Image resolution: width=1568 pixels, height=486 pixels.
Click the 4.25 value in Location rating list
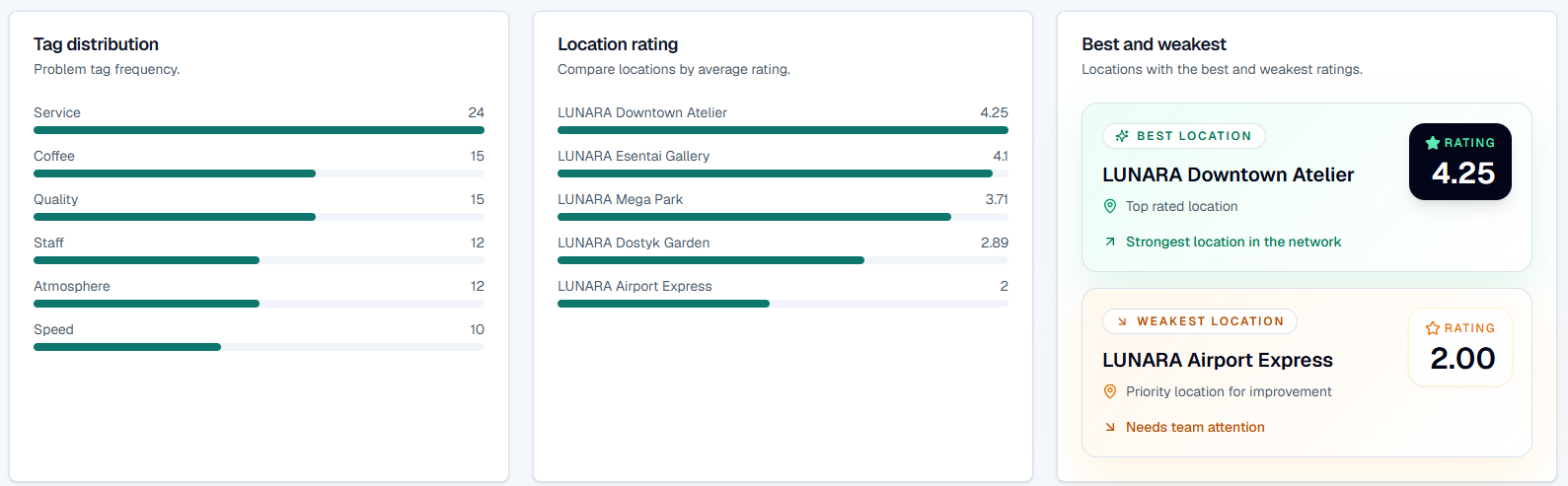(x=995, y=112)
